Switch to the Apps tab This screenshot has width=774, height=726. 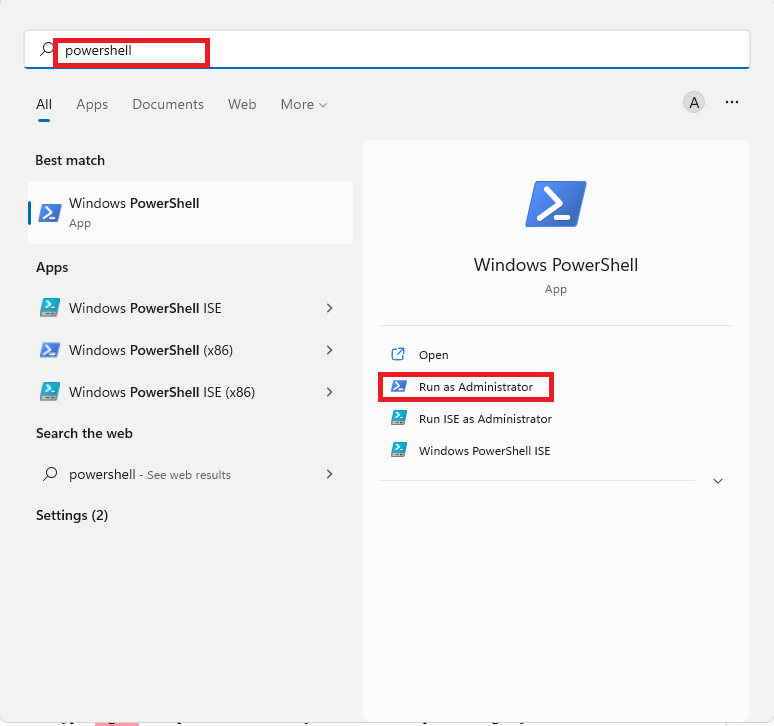(92, 105)
